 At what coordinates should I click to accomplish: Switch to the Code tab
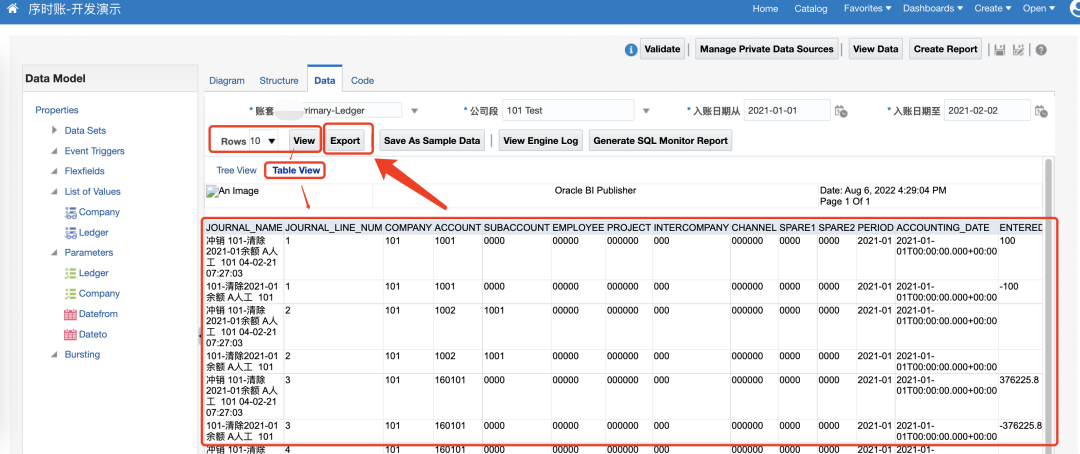click(x=362, y=81)
